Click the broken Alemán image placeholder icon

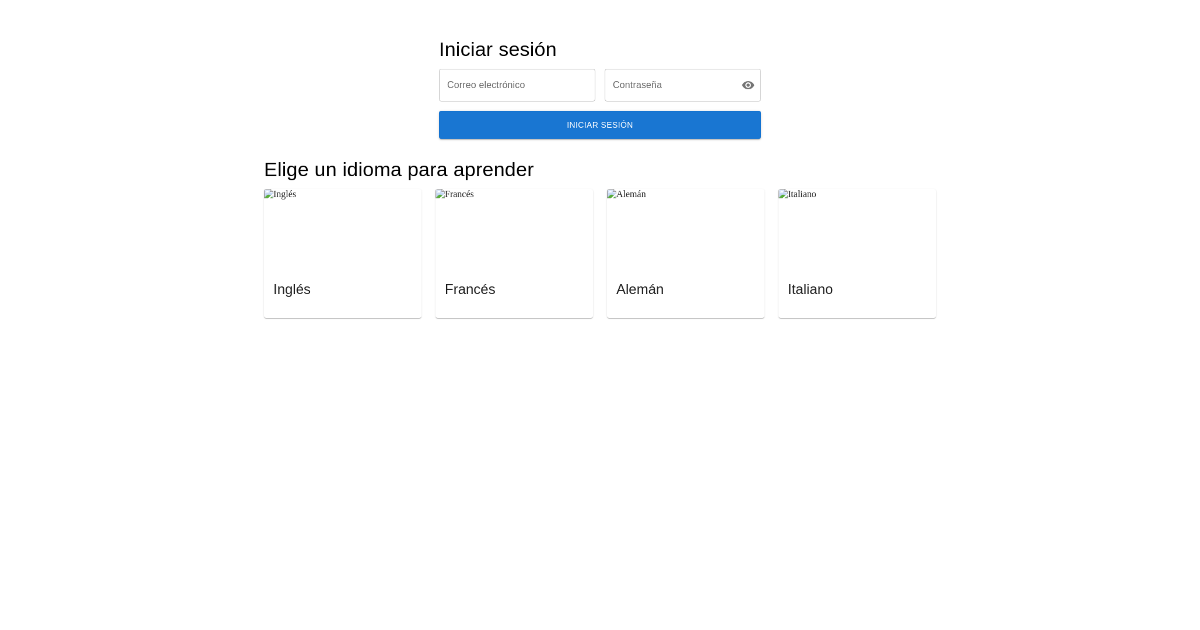pos(613,194)
